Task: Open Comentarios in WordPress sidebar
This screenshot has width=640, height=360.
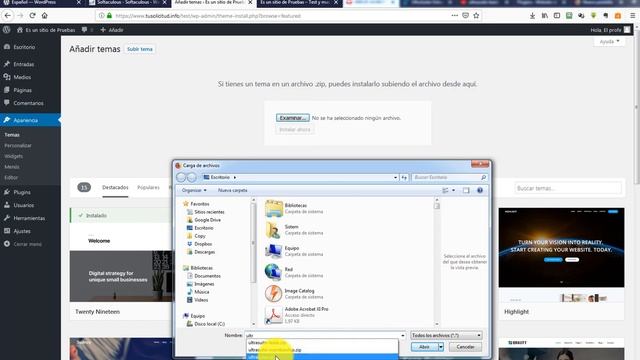Action: tap(28, 103)
